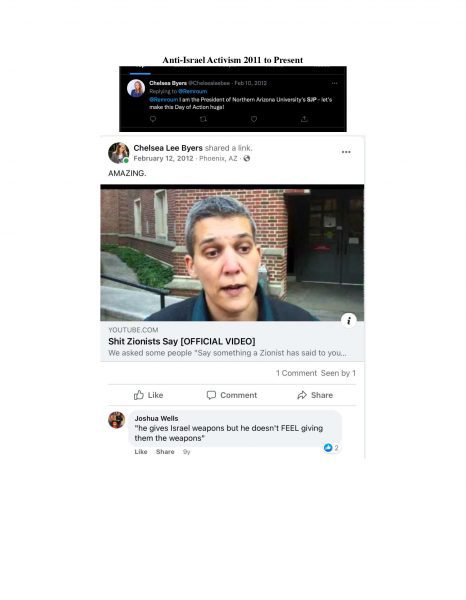Click the tweet share upload icon
Screen dimensions: 466x600
(304, 119)
